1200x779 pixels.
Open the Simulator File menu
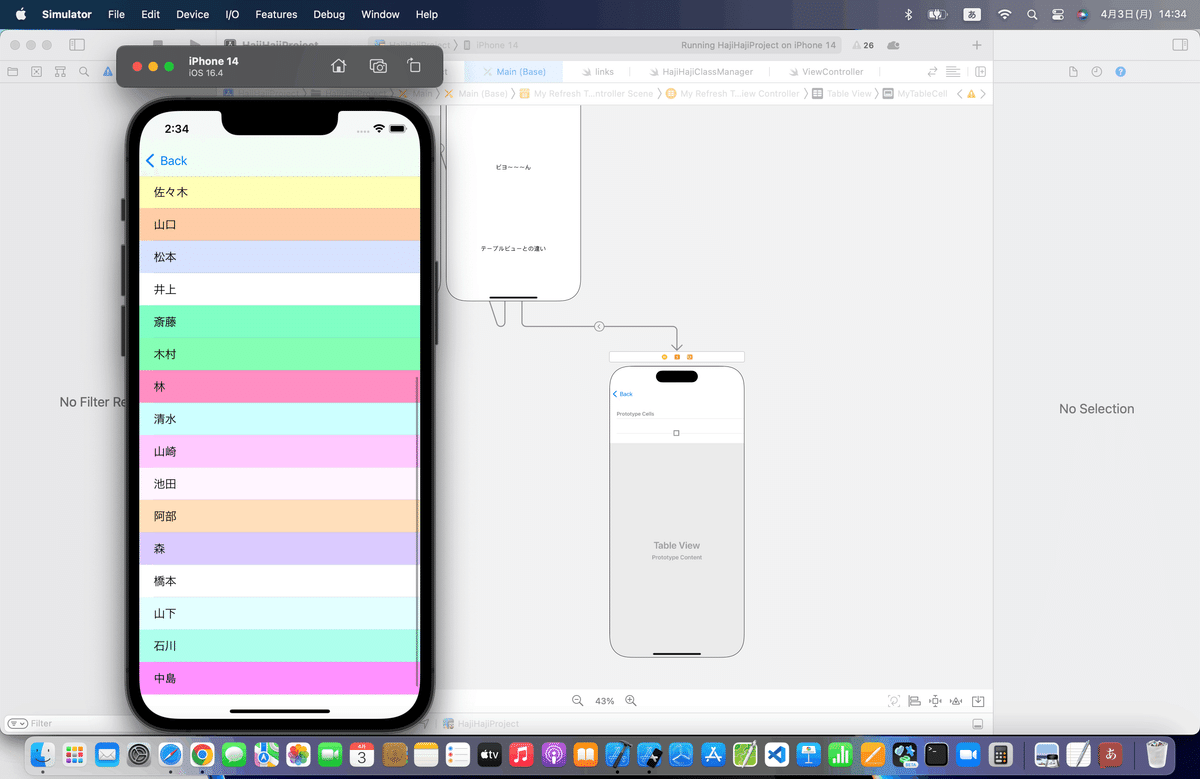116,15
